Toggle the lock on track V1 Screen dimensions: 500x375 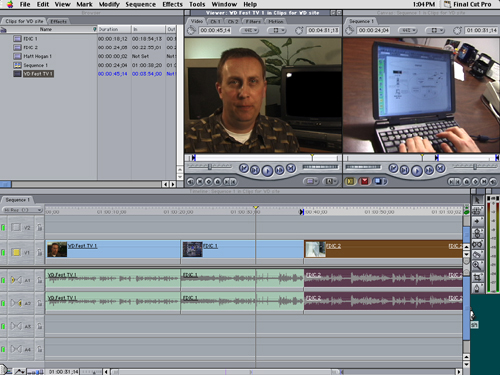click(40, 253)
